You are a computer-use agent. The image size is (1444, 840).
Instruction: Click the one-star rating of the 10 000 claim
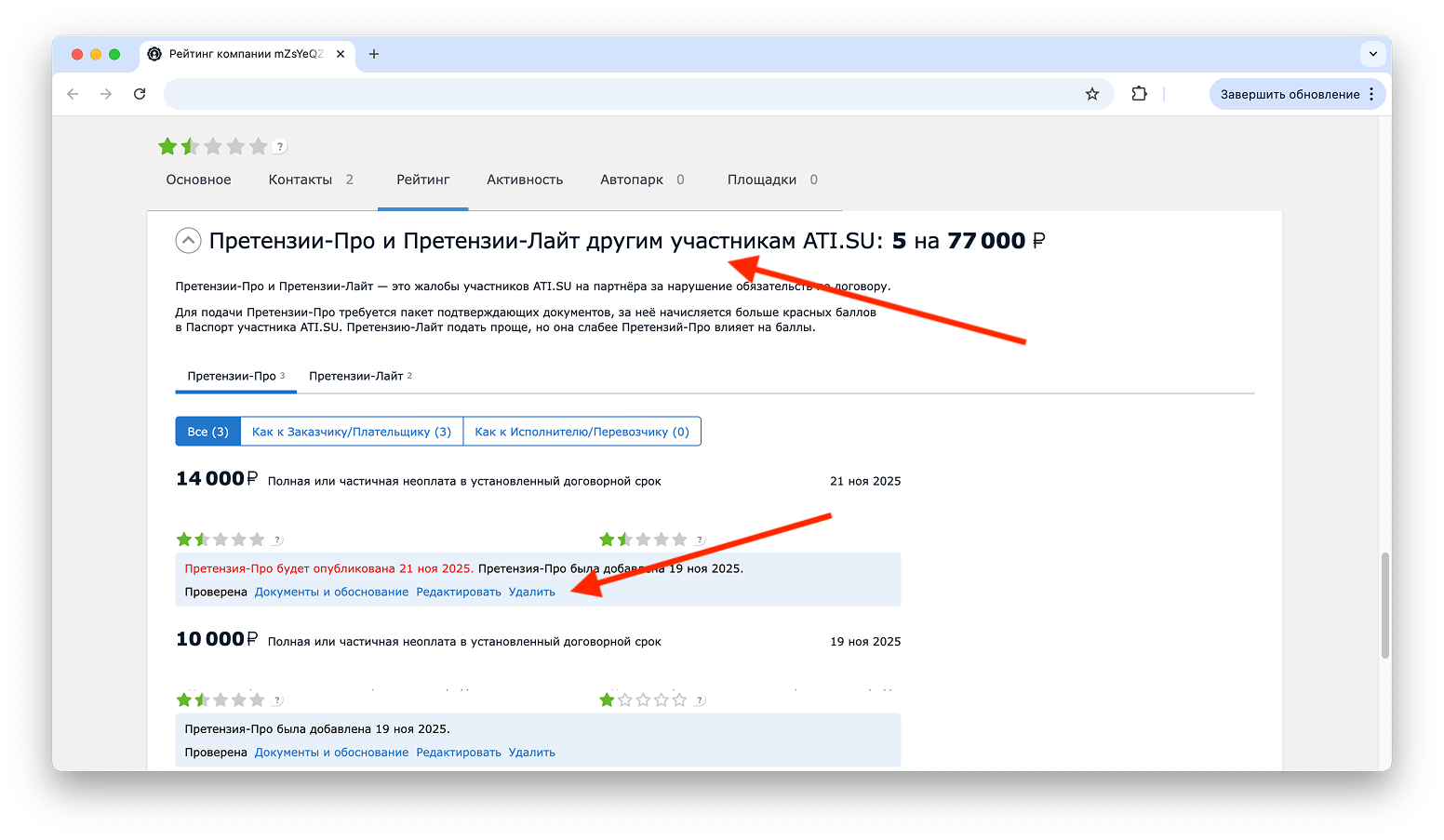tap(643, 700)
